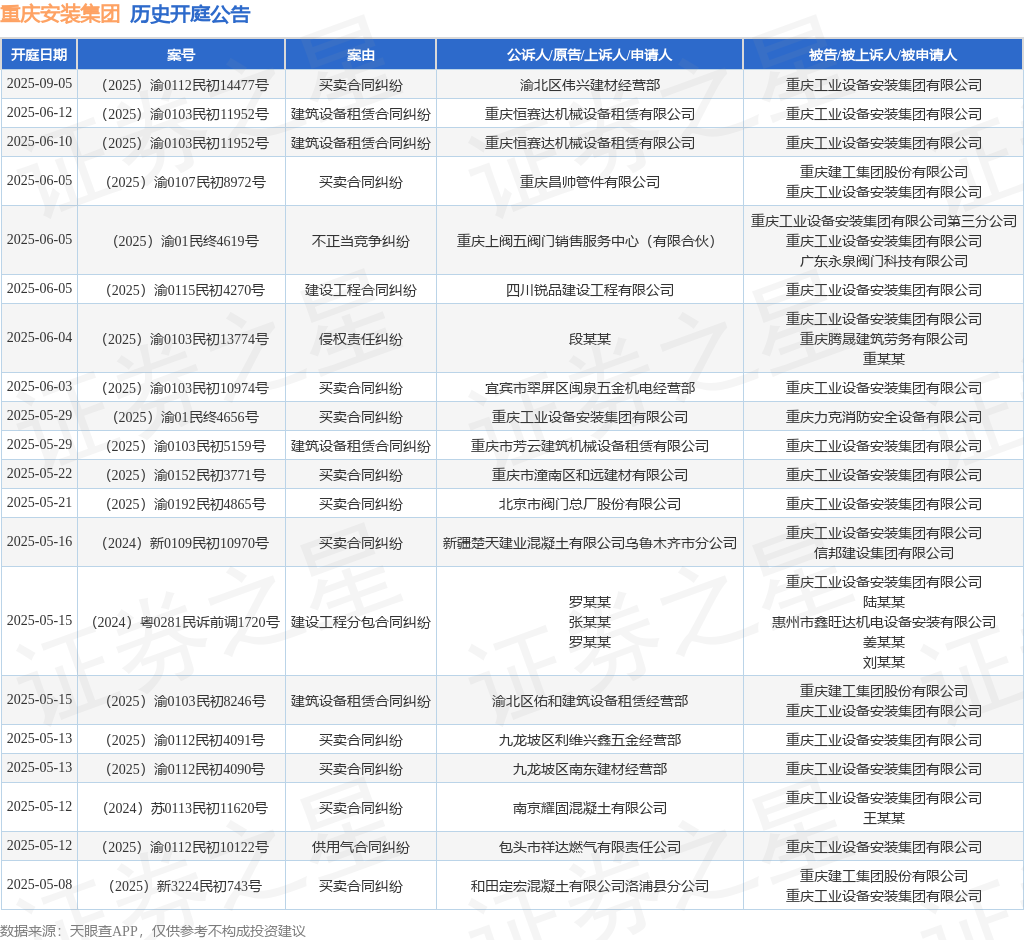Click the 历史开庭公告 heading
Image resolution: width=1024 pixels, height=940 pixels.
(190, 14)
